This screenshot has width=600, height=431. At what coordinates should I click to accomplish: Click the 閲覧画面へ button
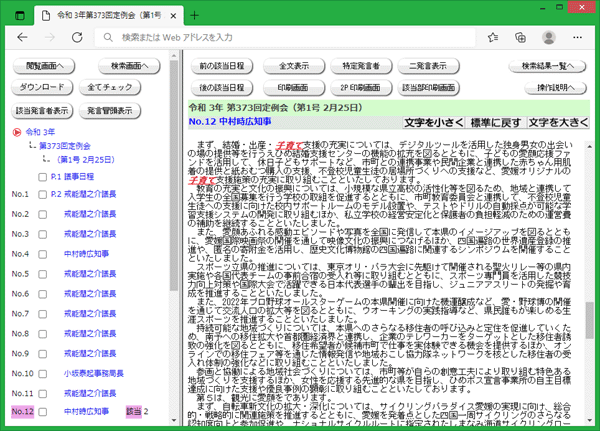44,66
